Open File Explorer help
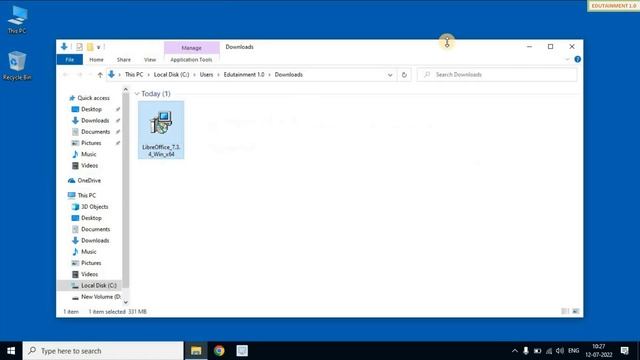Viewport: 640px width, 360px height. coord(578,60)
